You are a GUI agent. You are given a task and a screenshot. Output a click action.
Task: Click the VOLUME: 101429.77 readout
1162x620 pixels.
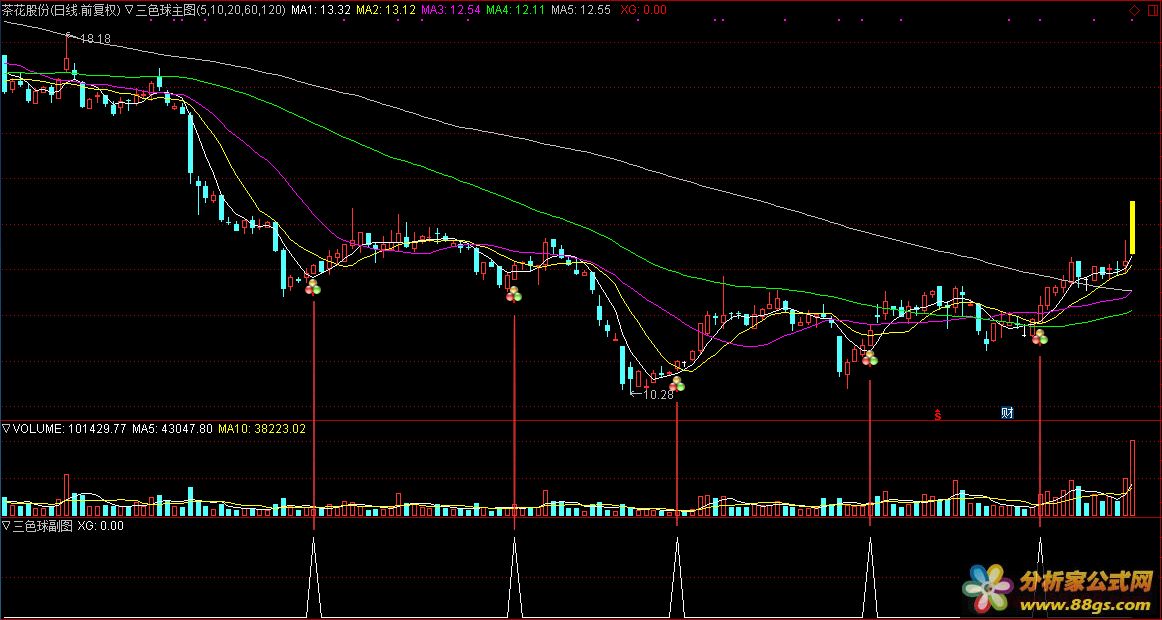click(x=70, y=428)
